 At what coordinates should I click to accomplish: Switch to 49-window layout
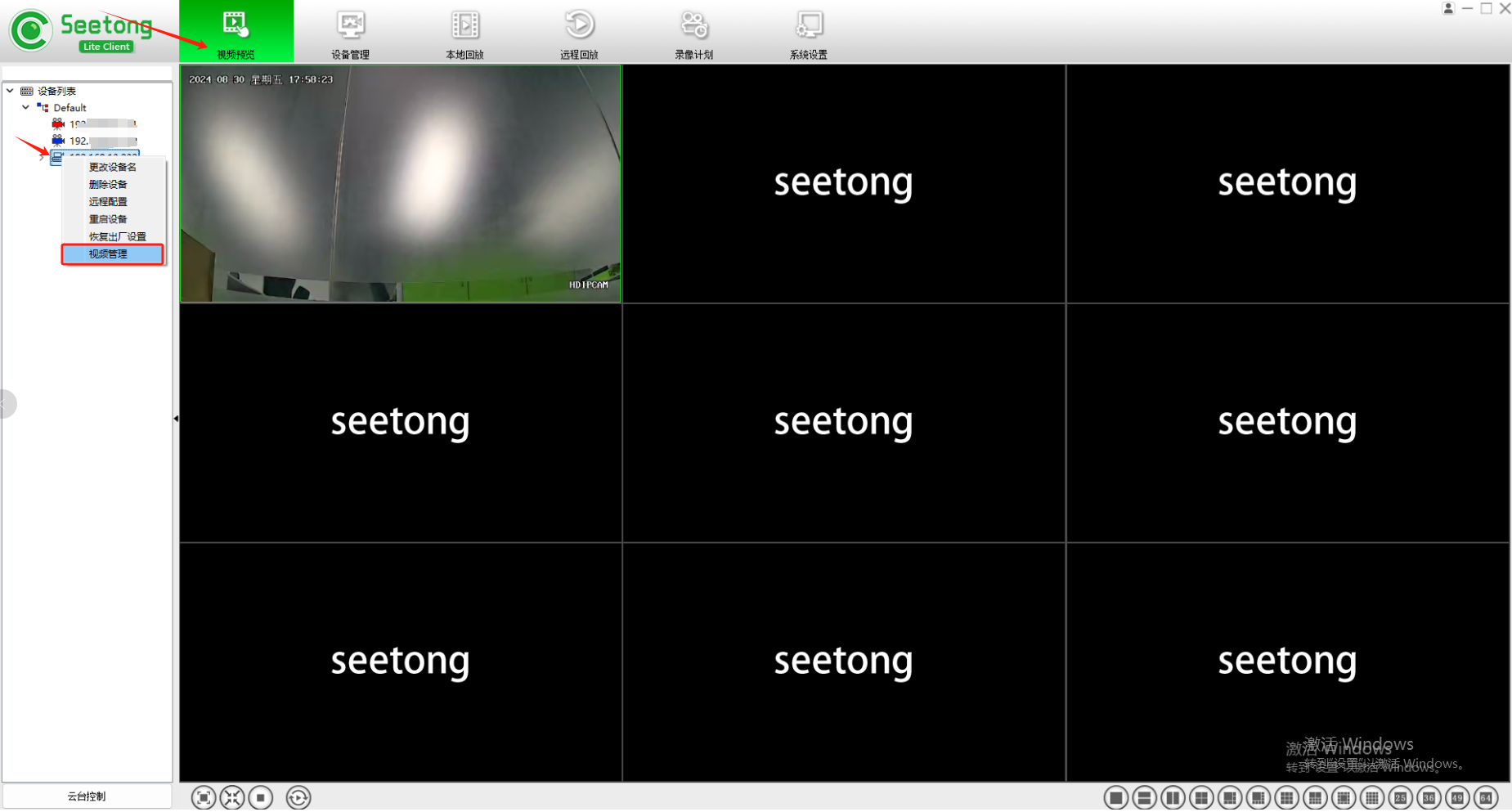pos(1458,797)
